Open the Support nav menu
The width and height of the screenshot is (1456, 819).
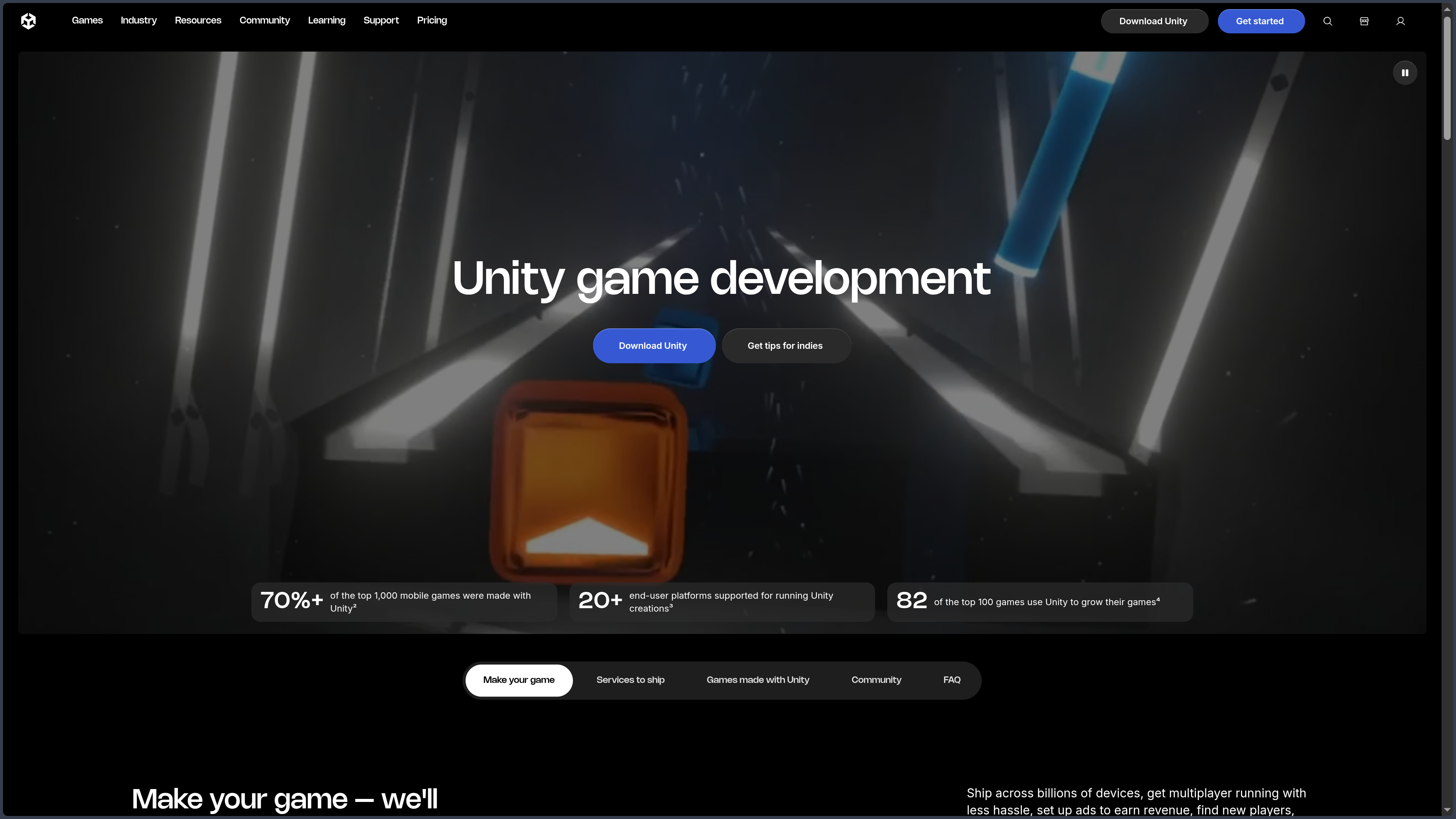coord(381,20)
